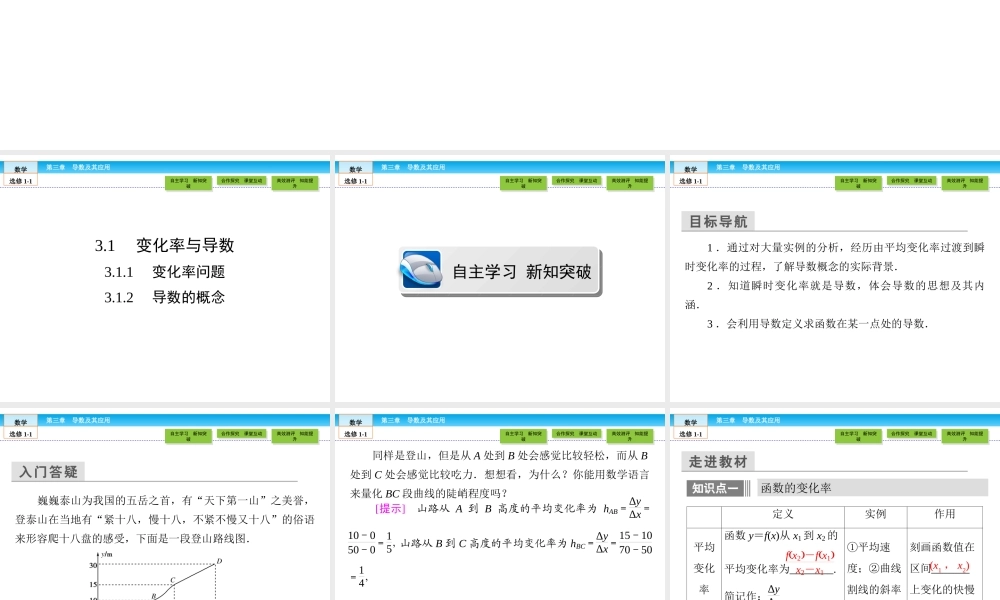Click the 选修1-1 badge on the first slide

tap(20, 183)
